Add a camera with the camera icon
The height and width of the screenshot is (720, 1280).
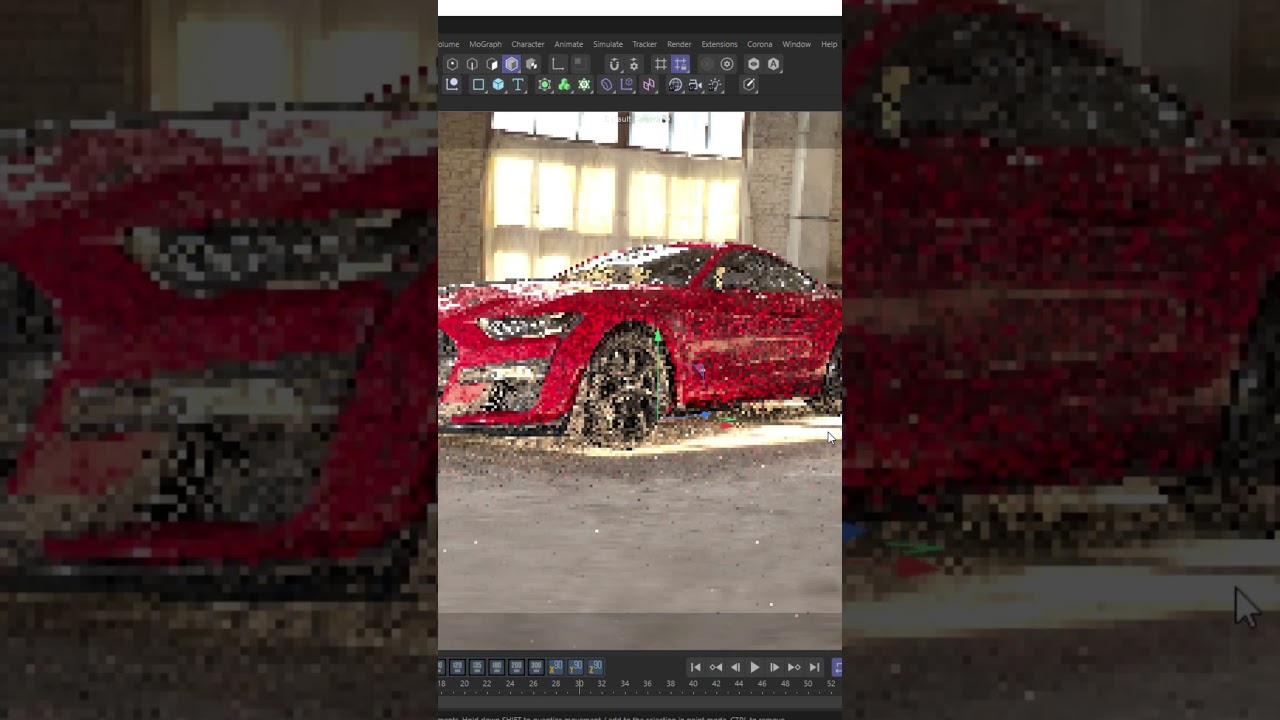(695, 85)
